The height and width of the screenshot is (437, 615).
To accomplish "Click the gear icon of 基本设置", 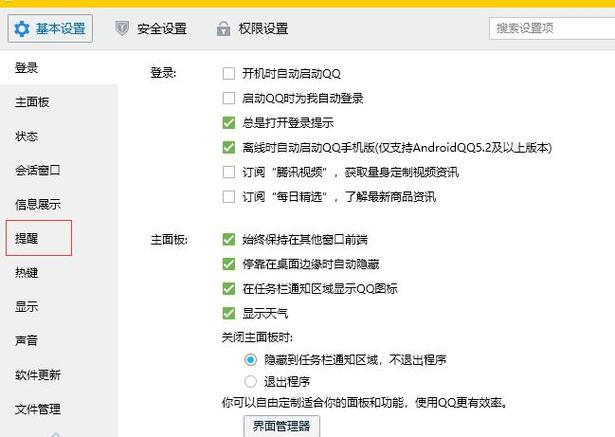I will 22,29.
